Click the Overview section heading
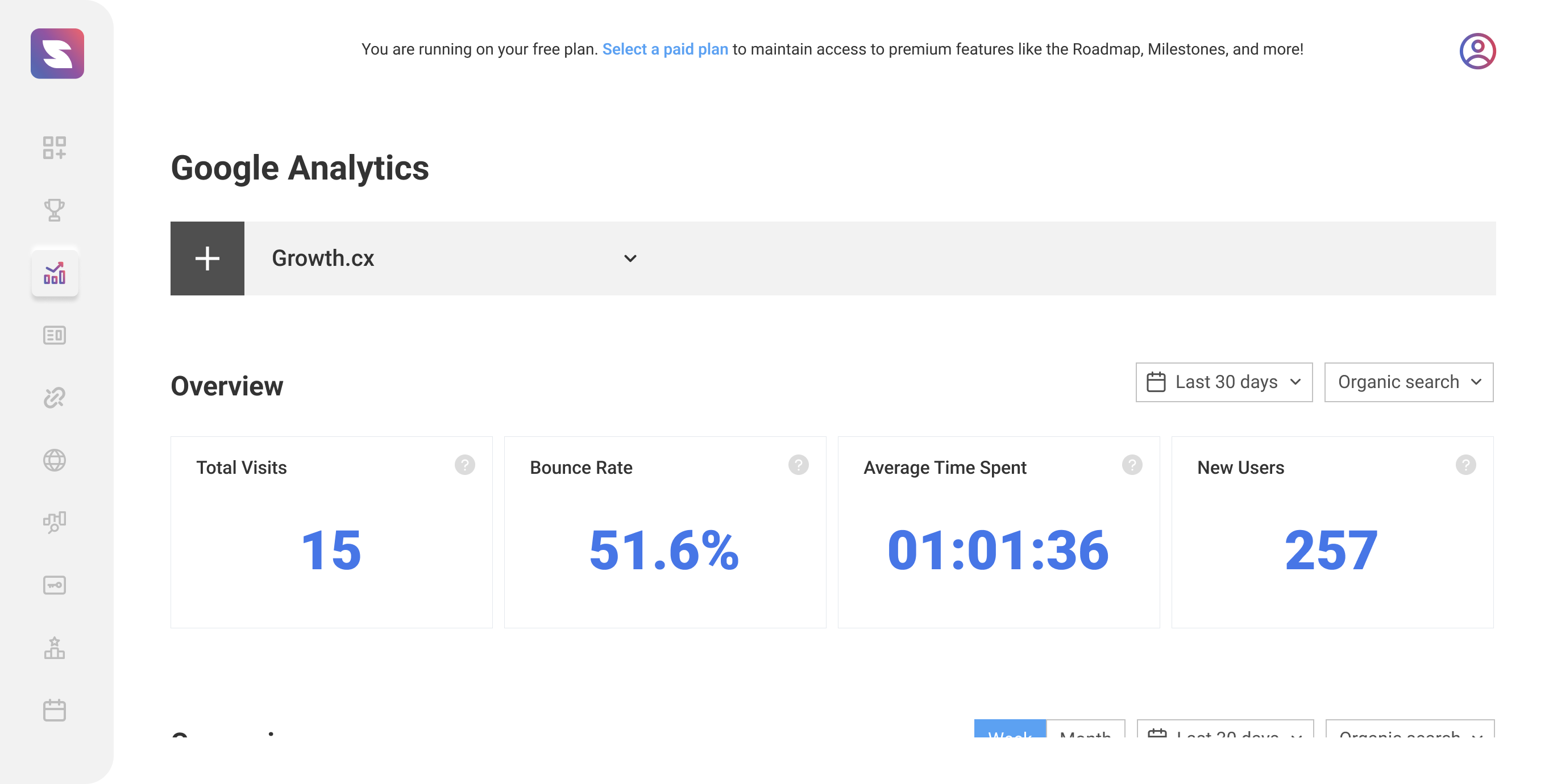This screenshot has width=1553, height=784. [x=227, y=386]
